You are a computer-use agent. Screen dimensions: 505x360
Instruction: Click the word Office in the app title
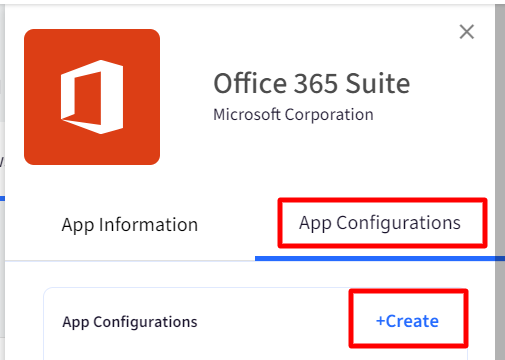250,83
